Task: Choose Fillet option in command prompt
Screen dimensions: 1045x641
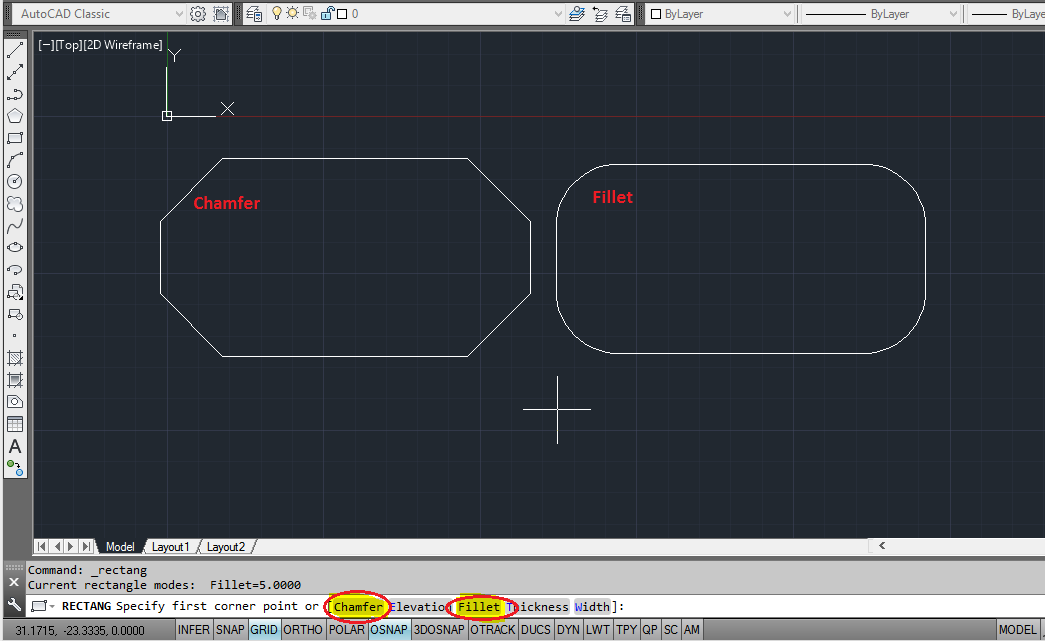Action: pos(479,606)
